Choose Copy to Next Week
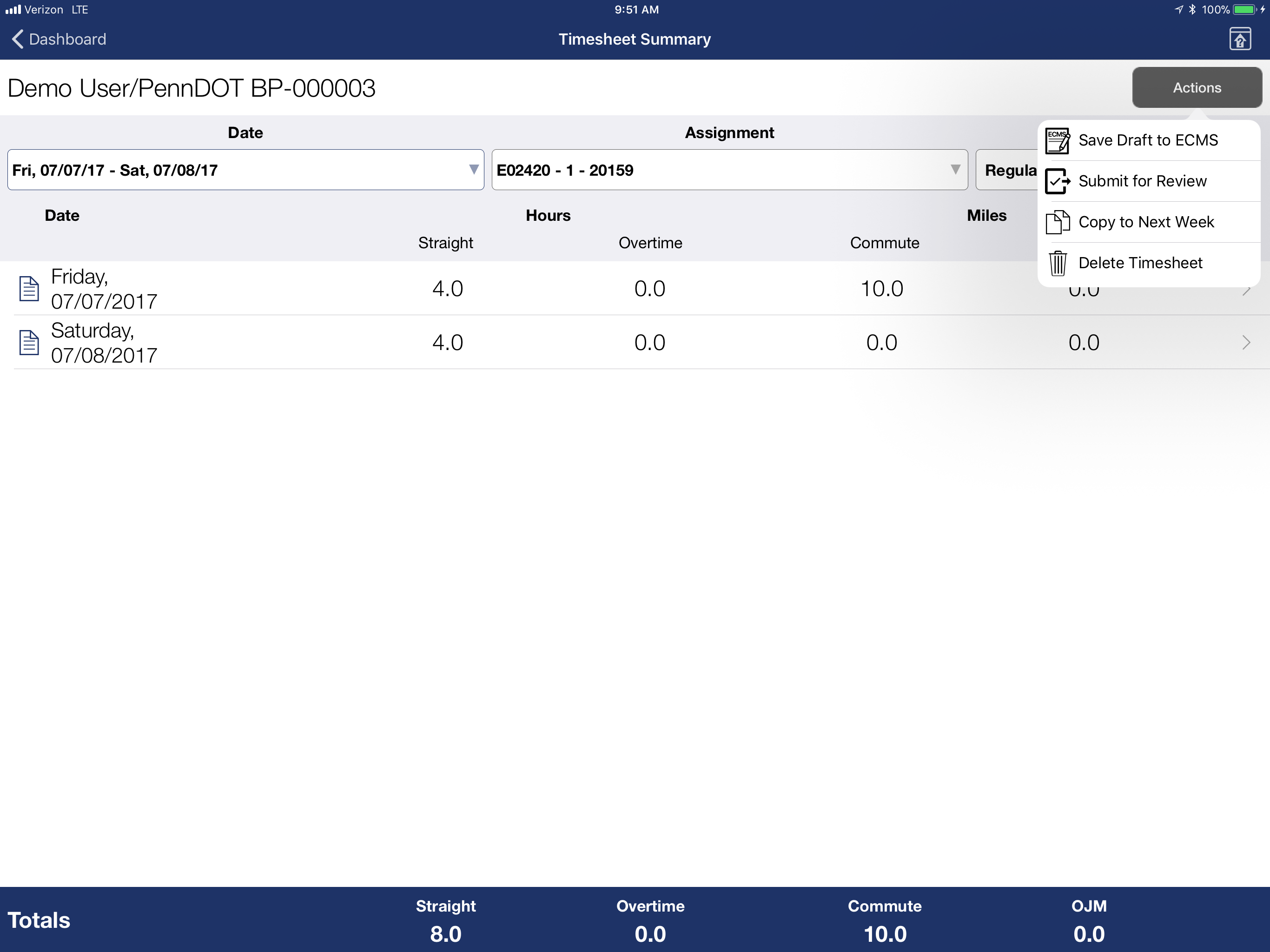Screen dimensions: 1270x952 tap(1148, 222)
